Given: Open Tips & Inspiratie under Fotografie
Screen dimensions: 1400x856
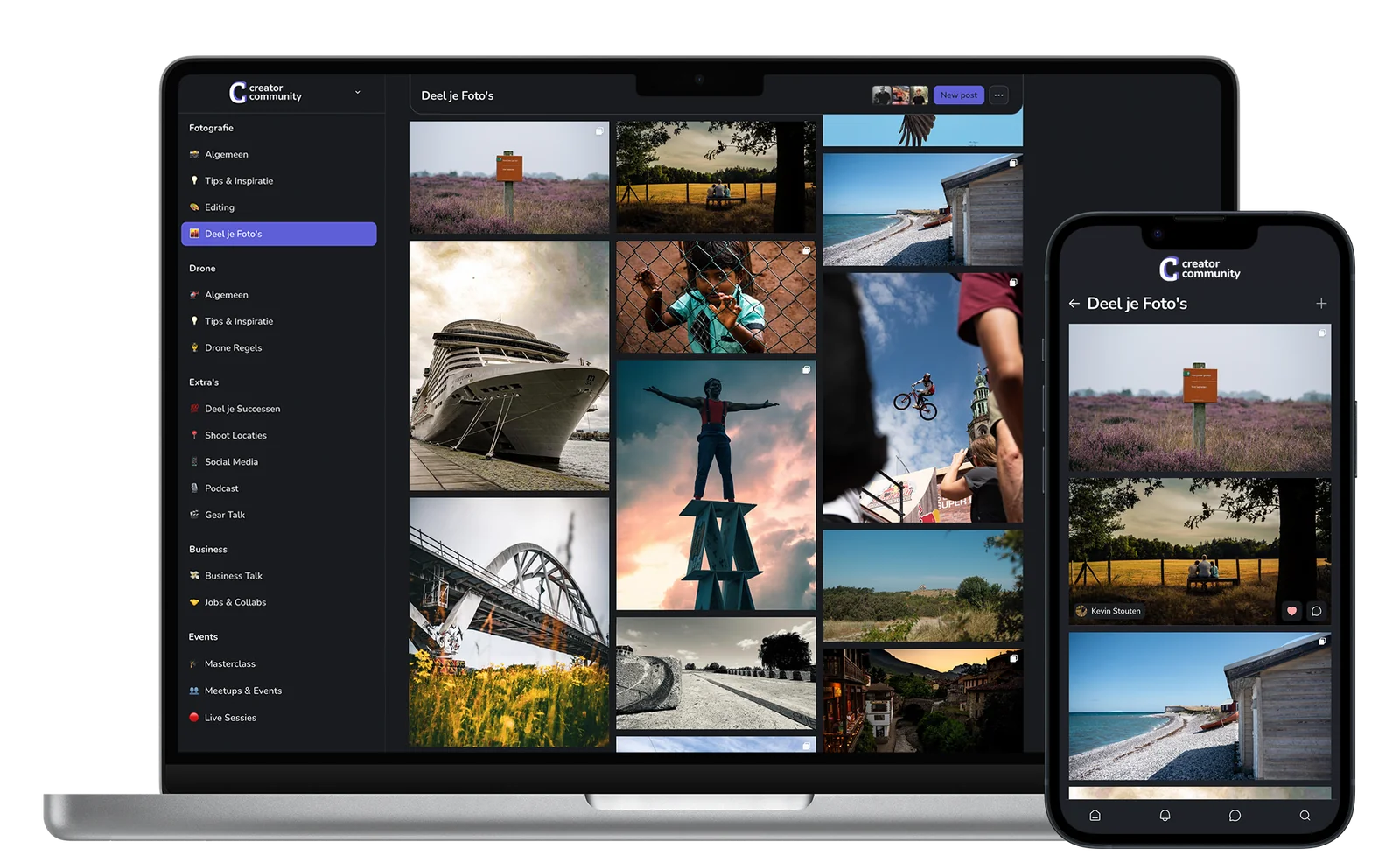Looking at the screenshot, I should [x=279, y=180].
